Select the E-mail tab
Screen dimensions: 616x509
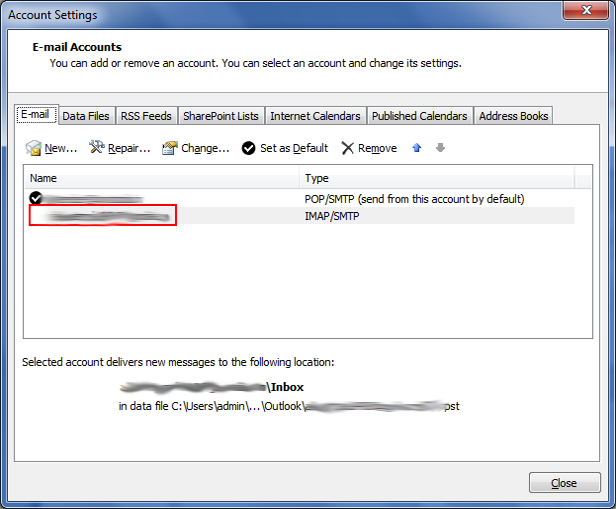pyautogui.click(x=38, y=115)
